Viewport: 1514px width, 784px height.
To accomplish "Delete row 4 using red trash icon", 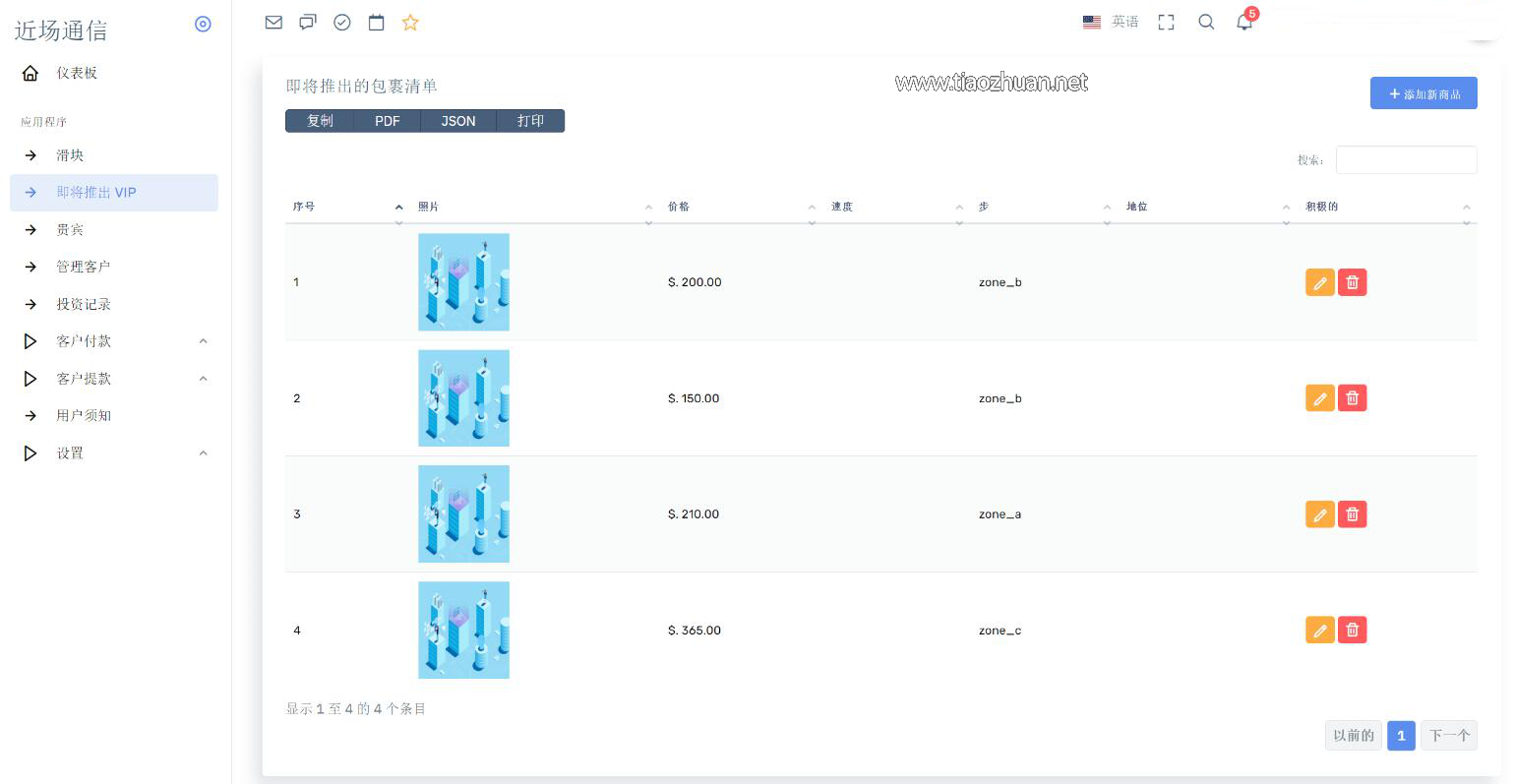I will coord(1353,630).
